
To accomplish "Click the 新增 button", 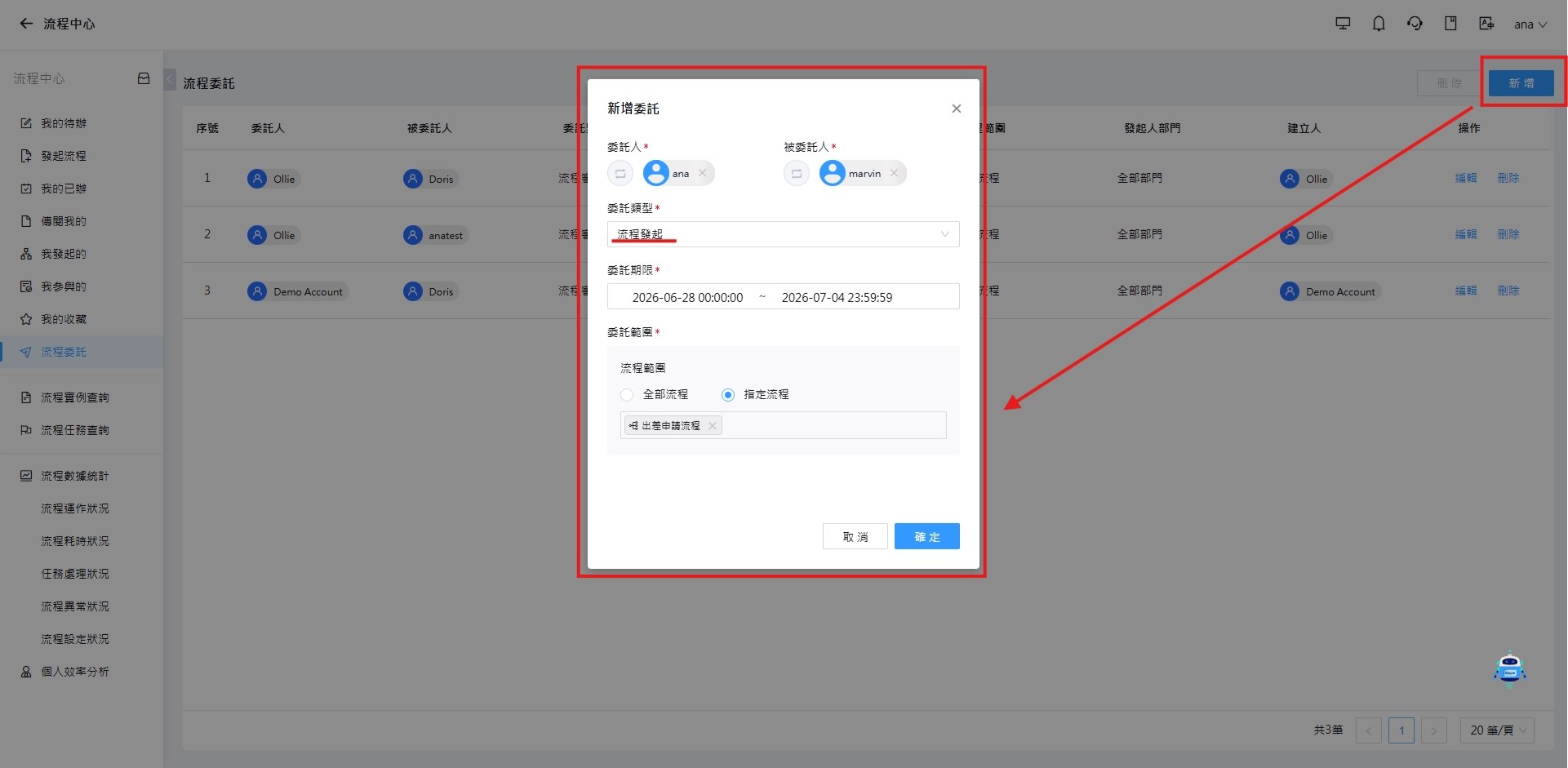I will (1521, 83).
